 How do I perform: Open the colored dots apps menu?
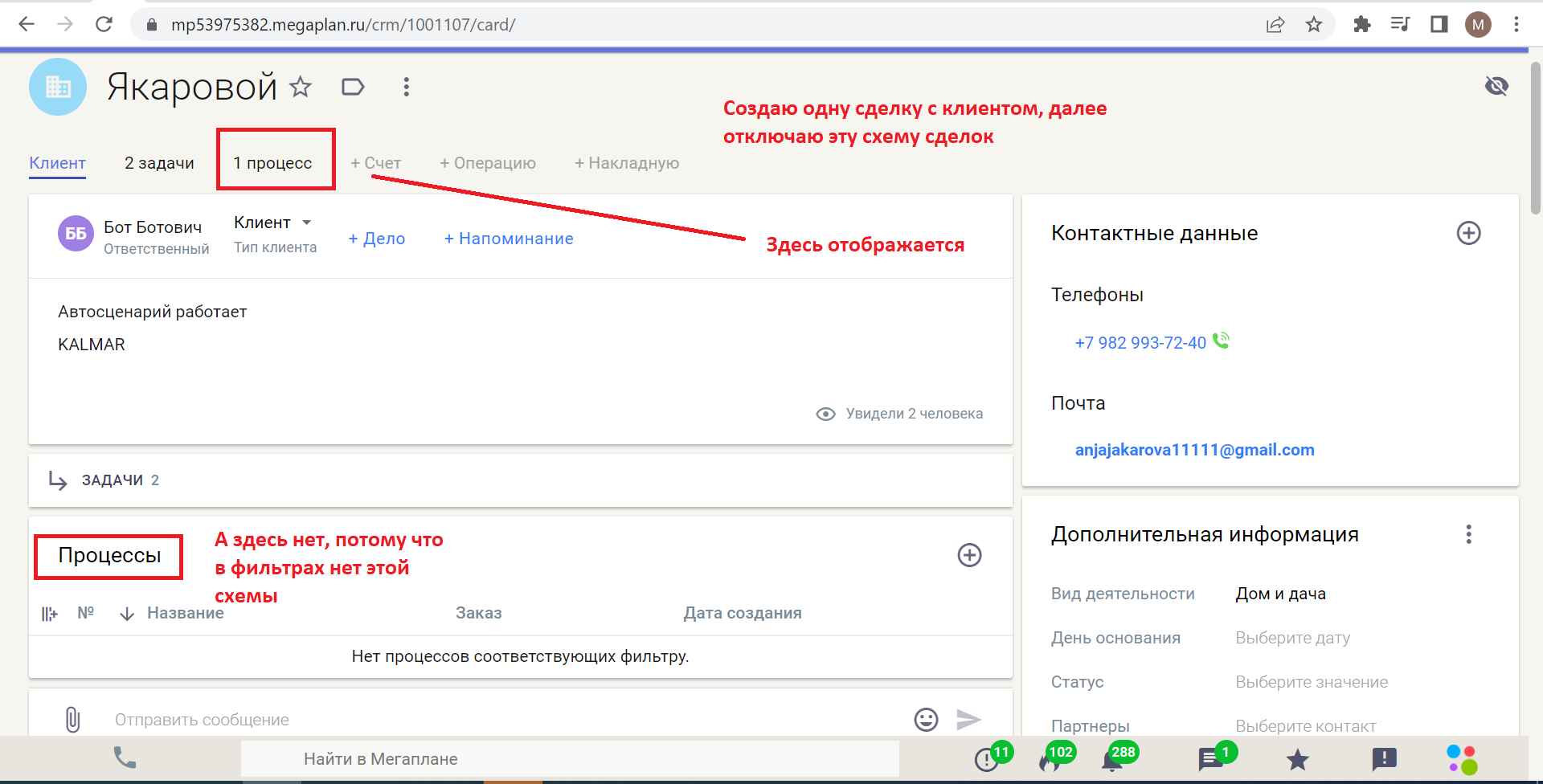1462,759
